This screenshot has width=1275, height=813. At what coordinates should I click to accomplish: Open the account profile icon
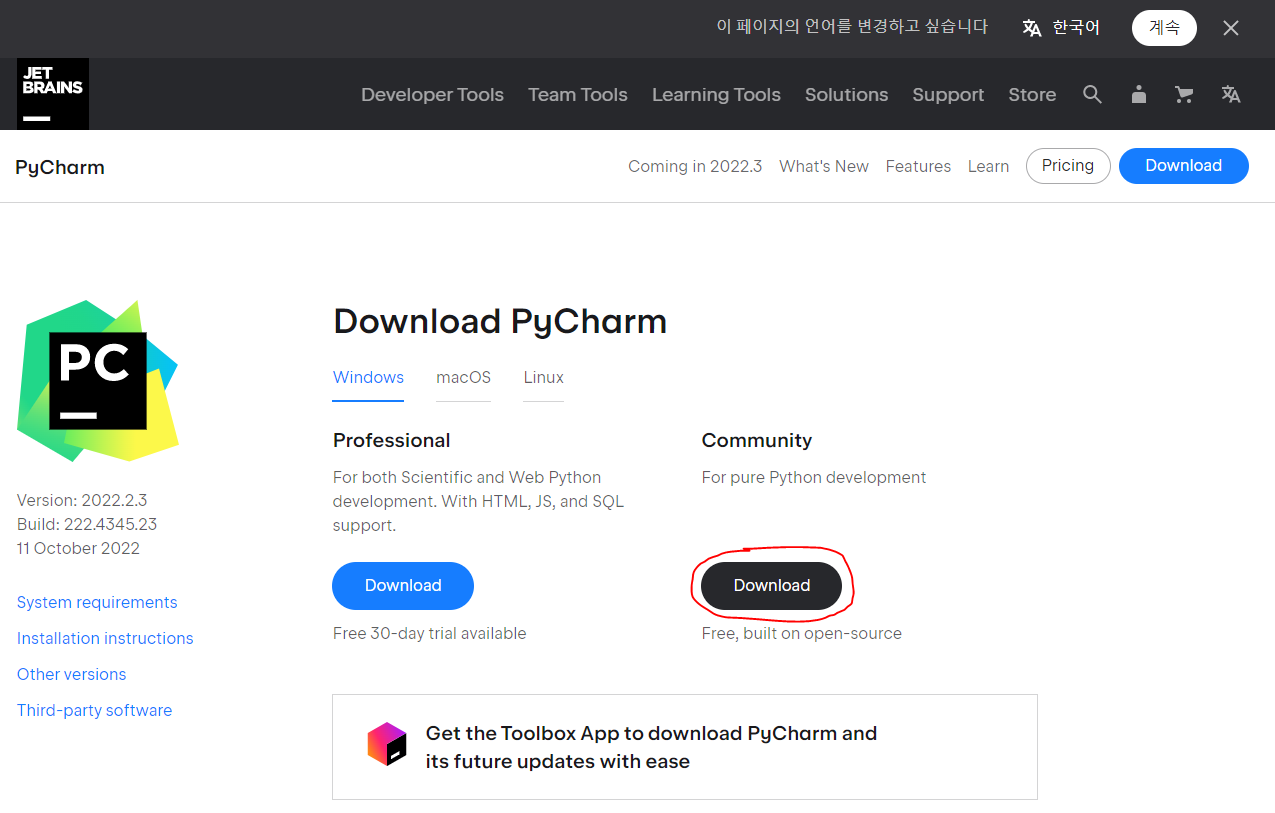(x=1139, y=94)
